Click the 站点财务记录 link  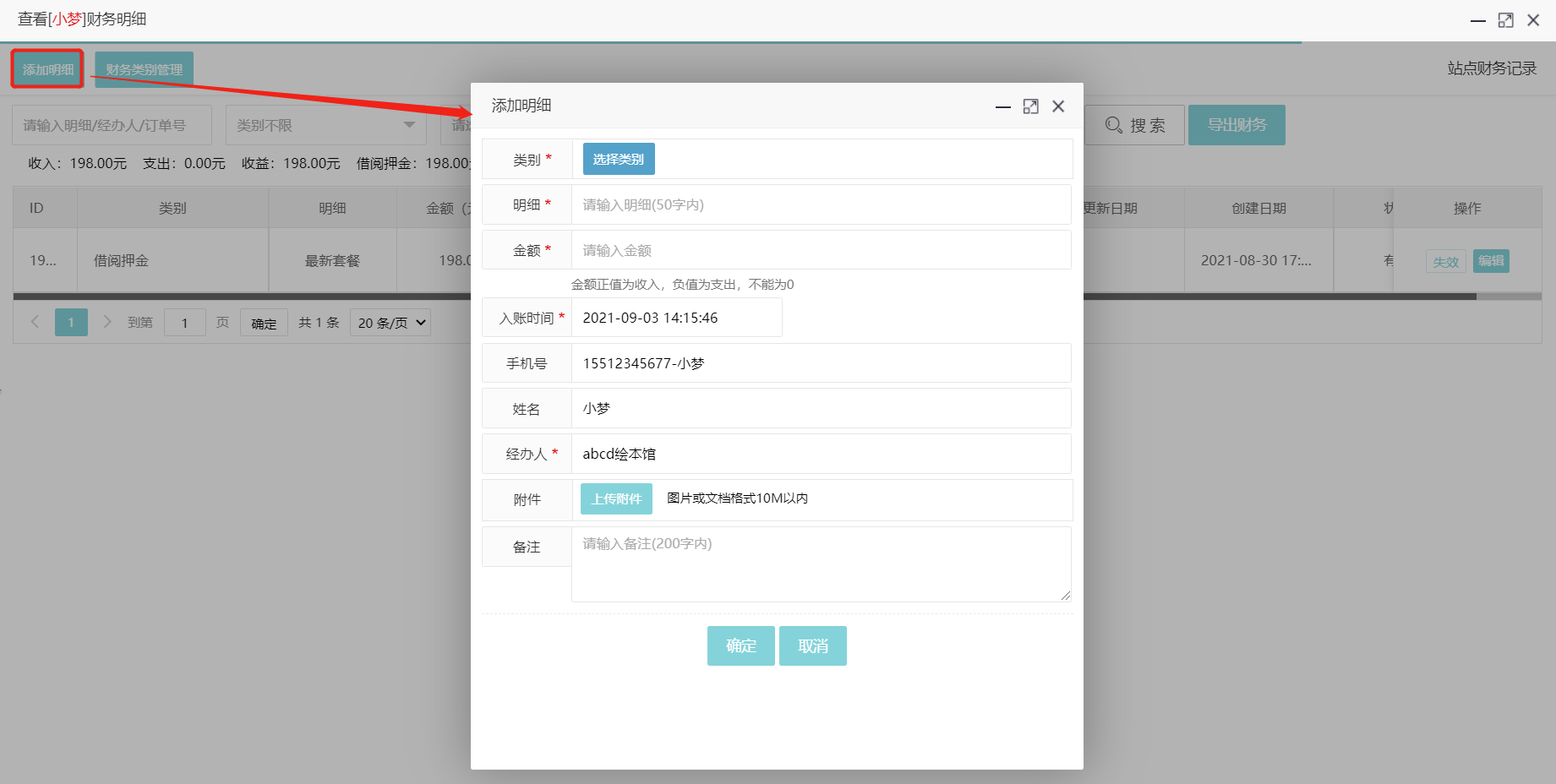coord(1492,68)
